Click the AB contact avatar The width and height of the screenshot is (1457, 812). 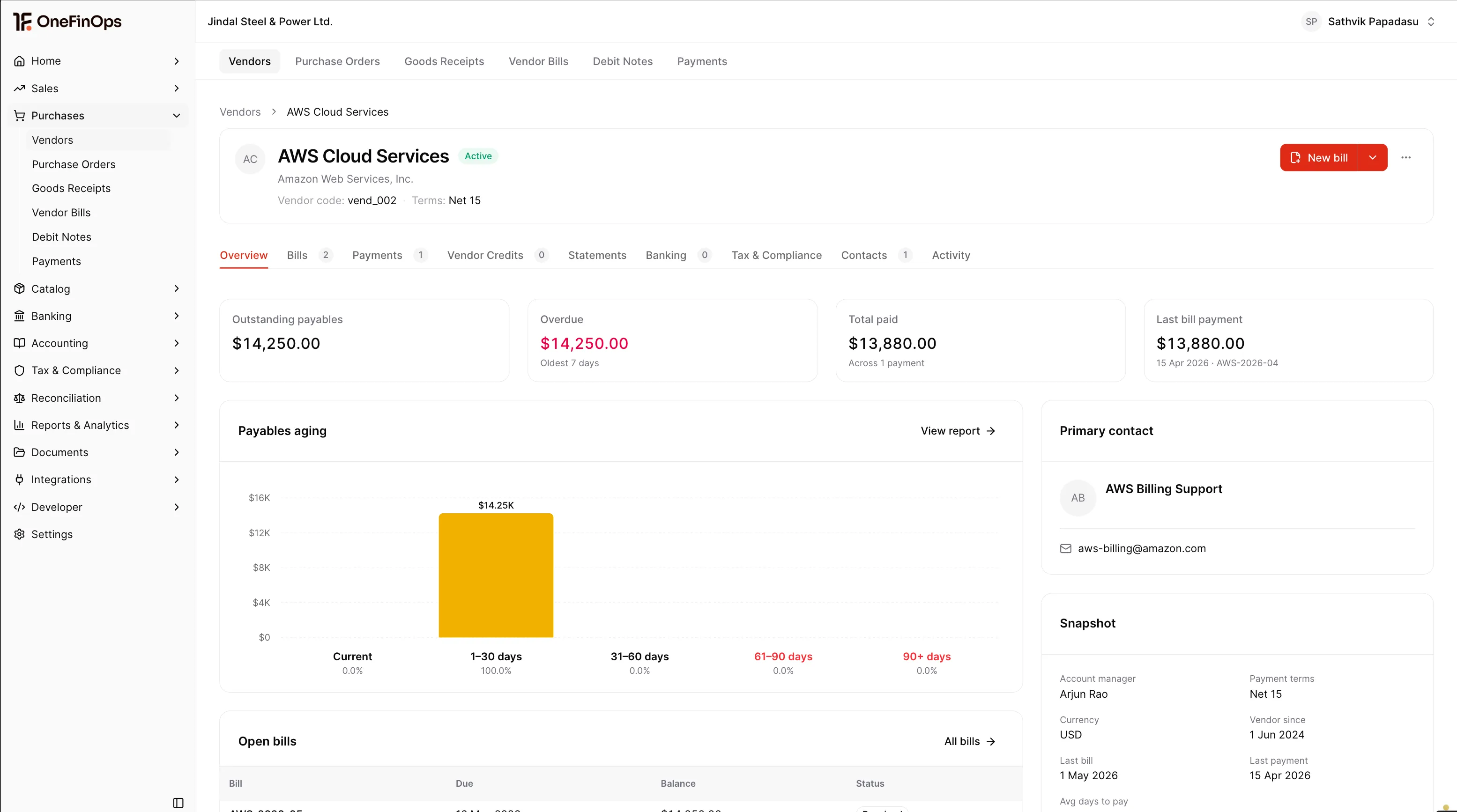1078,498
